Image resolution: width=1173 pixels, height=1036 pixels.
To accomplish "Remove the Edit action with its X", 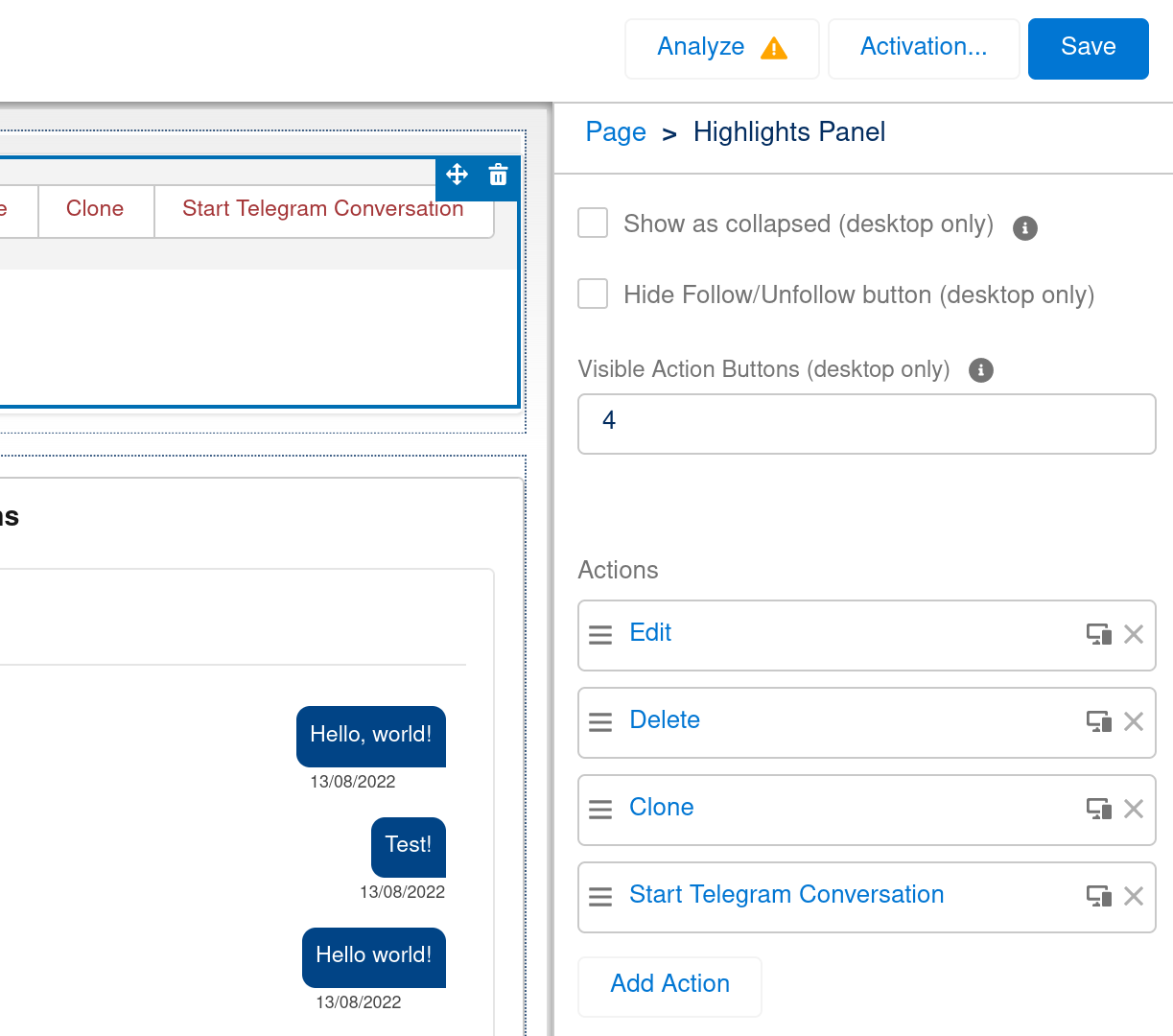I will (x=1134, y=634).
